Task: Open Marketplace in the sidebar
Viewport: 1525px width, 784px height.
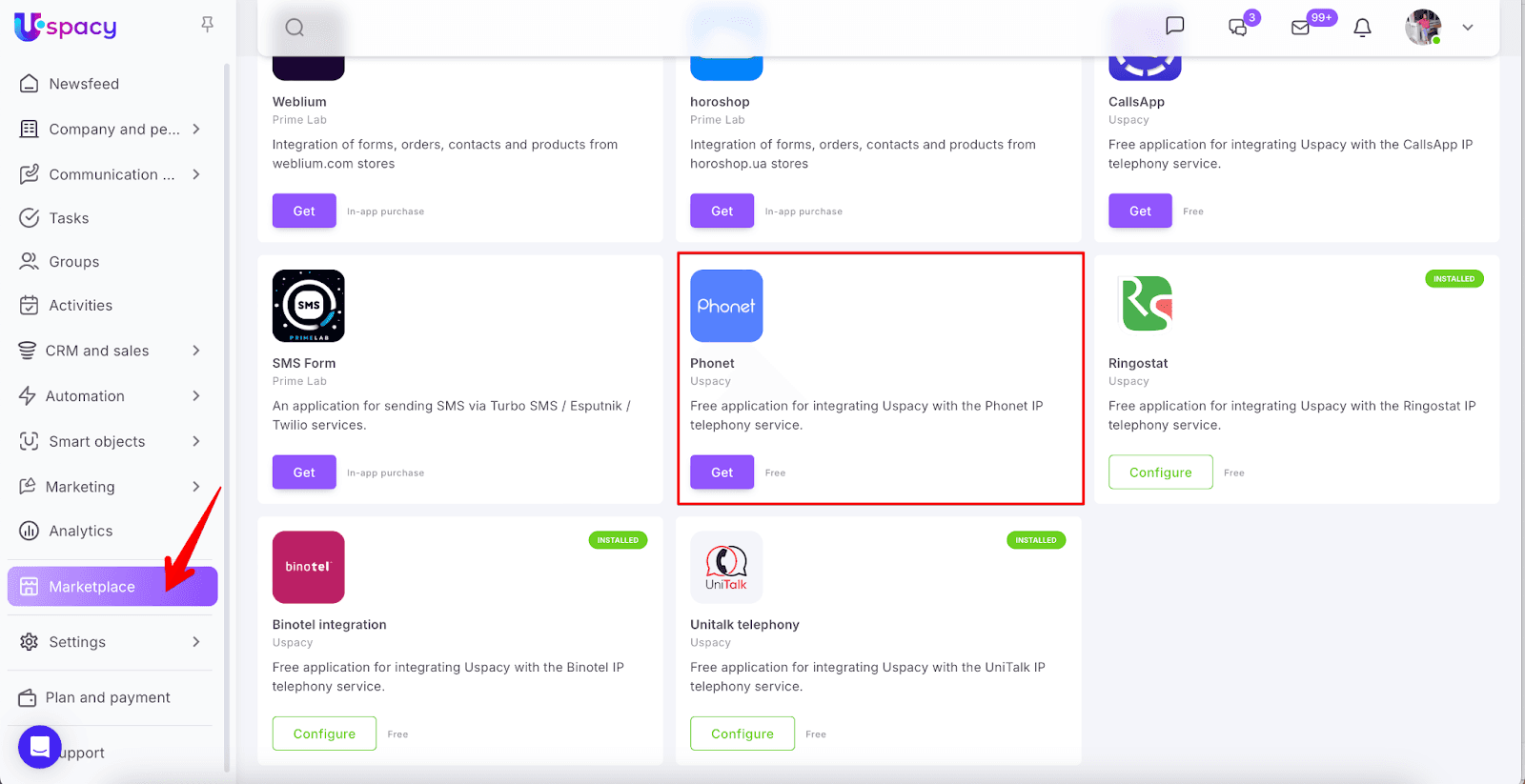Action: click(x=92, y=587)
